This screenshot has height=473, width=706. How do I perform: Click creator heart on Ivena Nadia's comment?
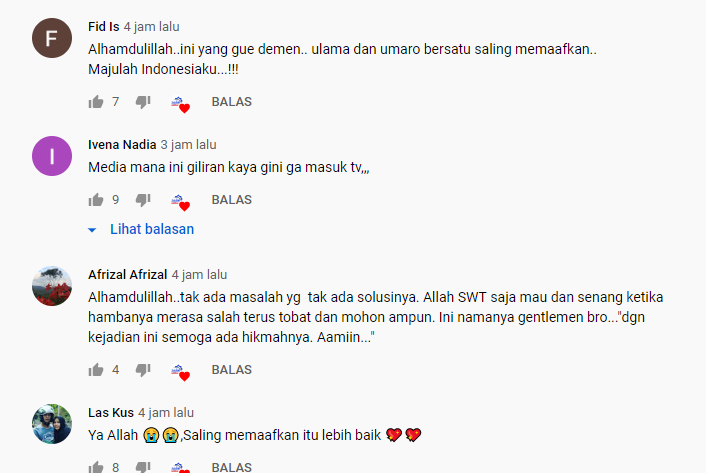coord(181,203)
